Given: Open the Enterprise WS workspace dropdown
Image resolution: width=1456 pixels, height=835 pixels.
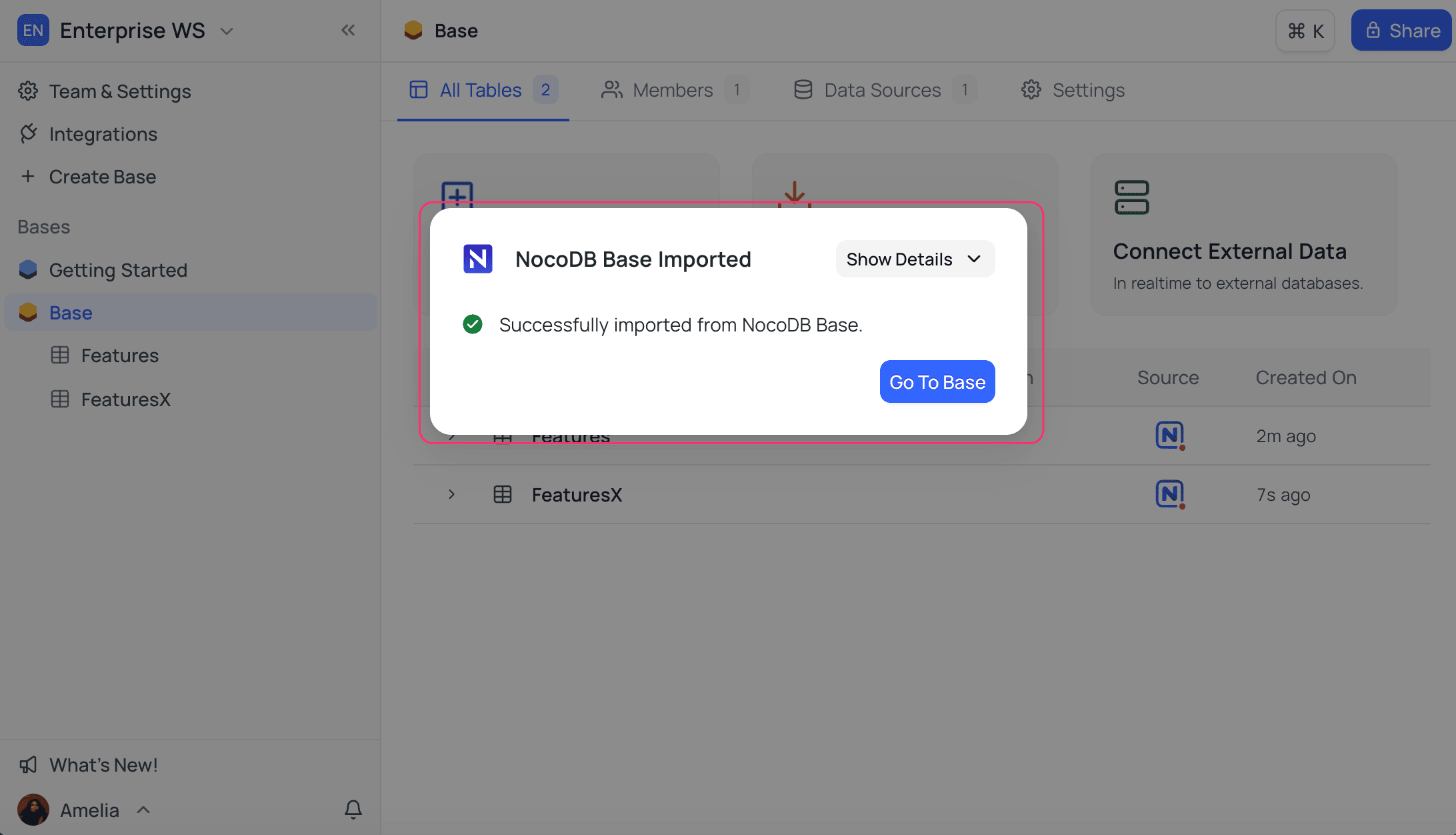Looking at the screenshot, I should click(x=227, y=31).
